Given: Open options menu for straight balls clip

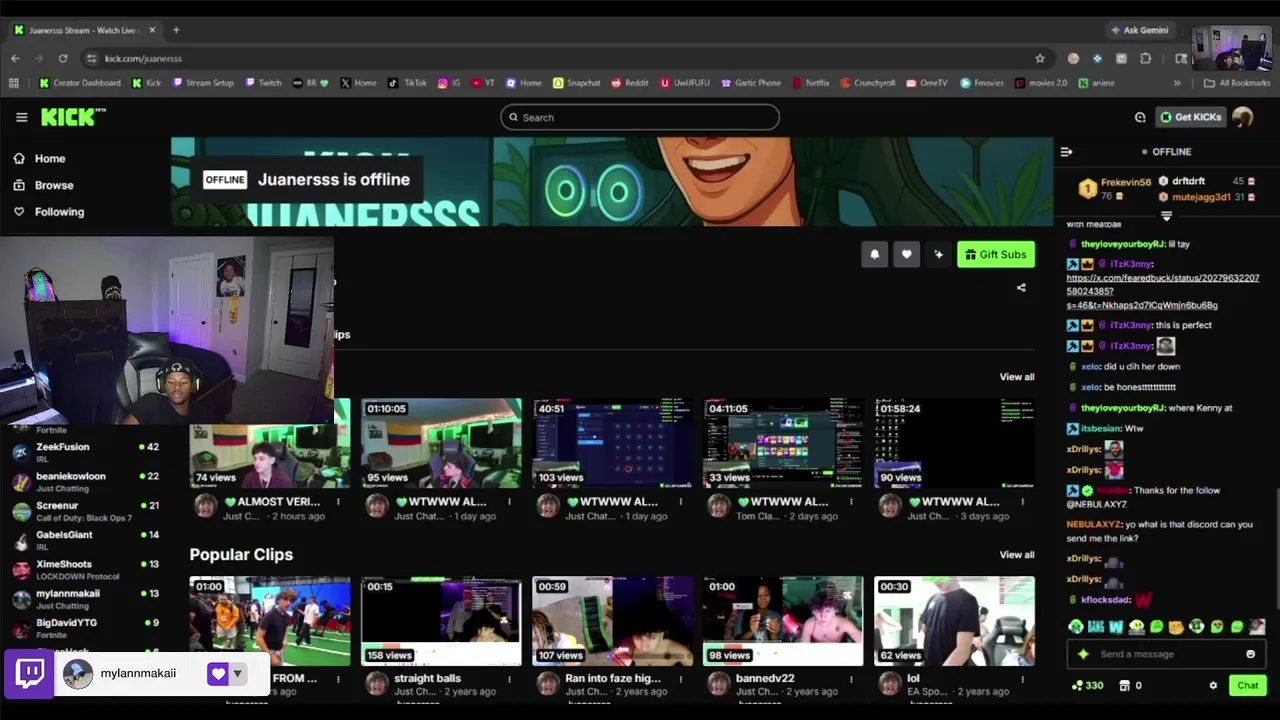Looking at the screenshot, I should pyautogui.click(x=509, y=679).
